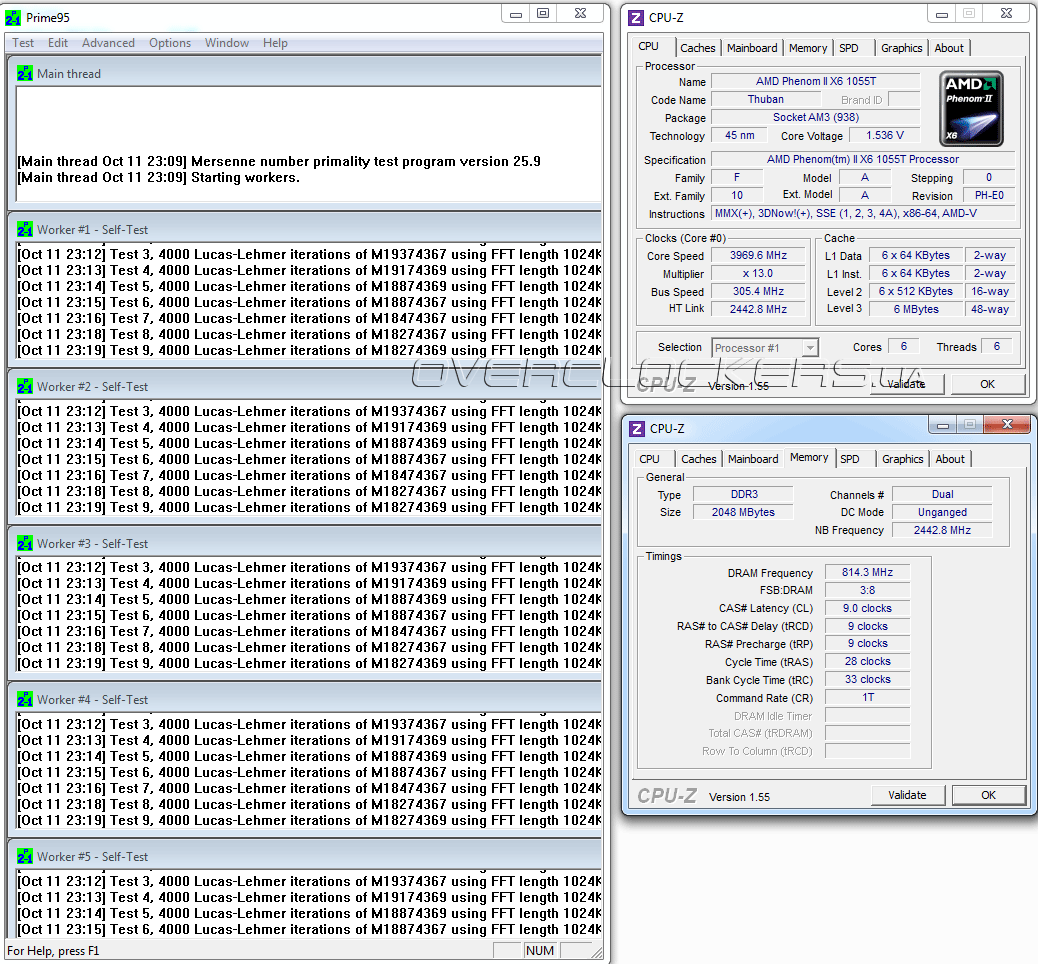Open the Processor #1 selection dropdown
The height and width of the screenshot is (964, 1038).
point(765,348)
